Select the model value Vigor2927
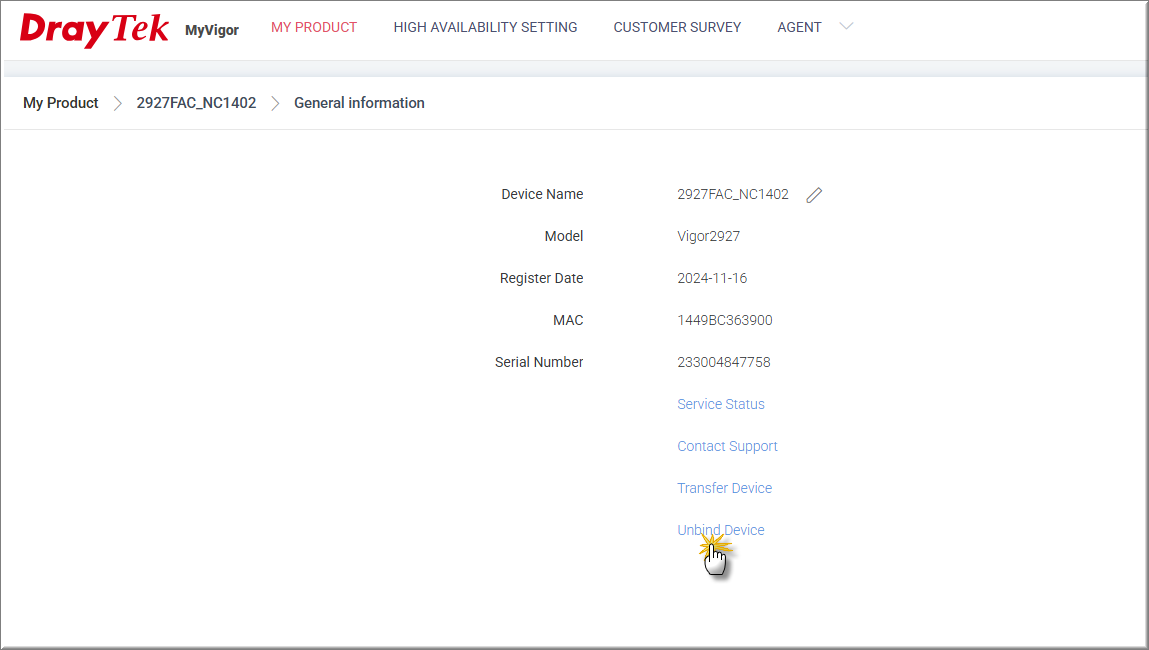This screenshot has width=1149, height=650. click(709, 236)
